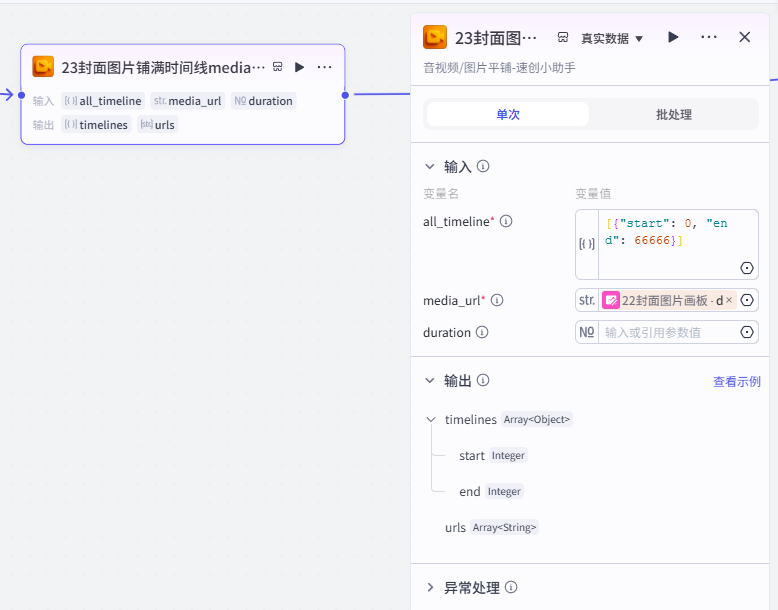Switch to the 批处理 tab
This screenshot has height=610, width=778.
673,115
